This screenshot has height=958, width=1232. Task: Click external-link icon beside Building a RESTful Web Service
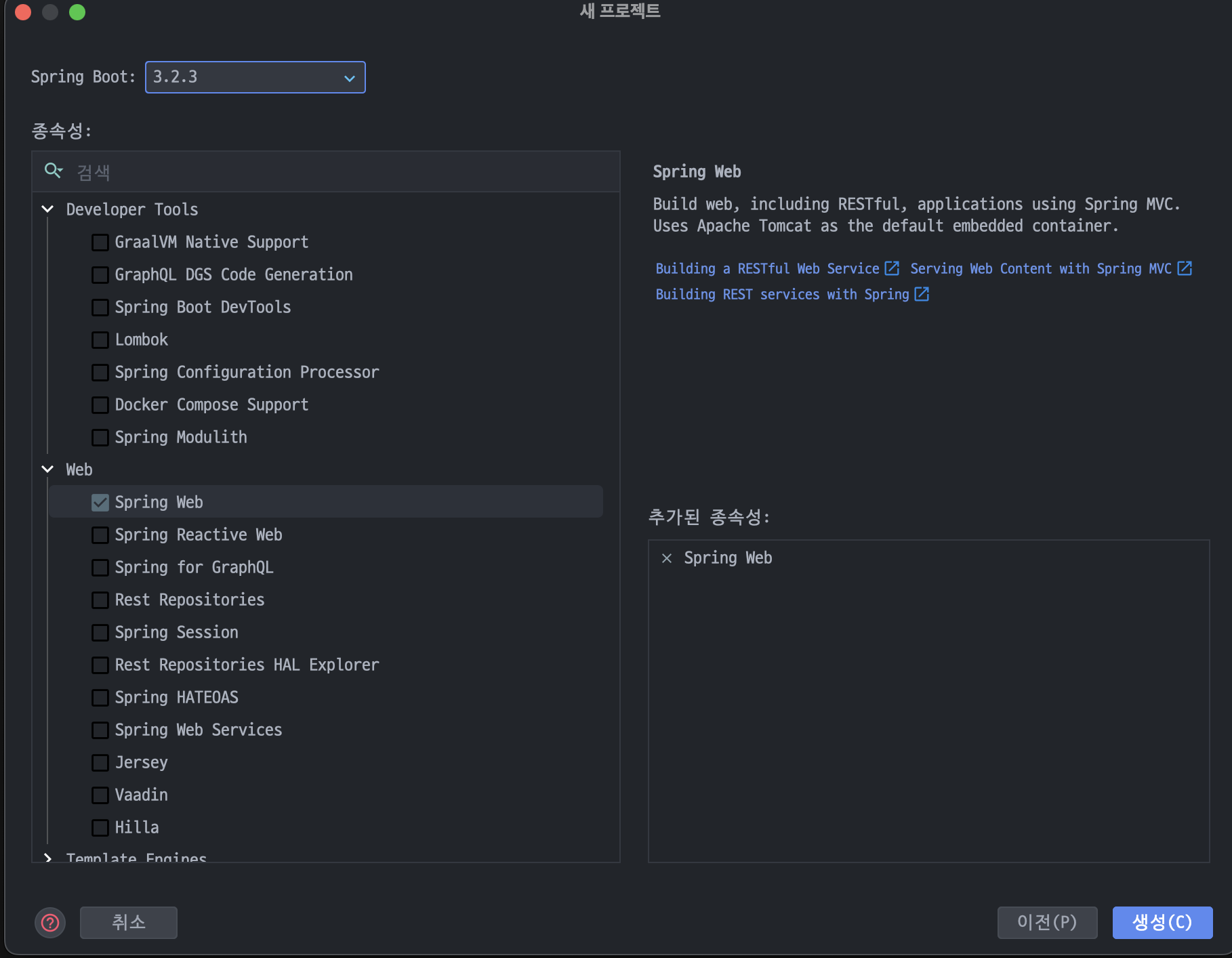892,268
